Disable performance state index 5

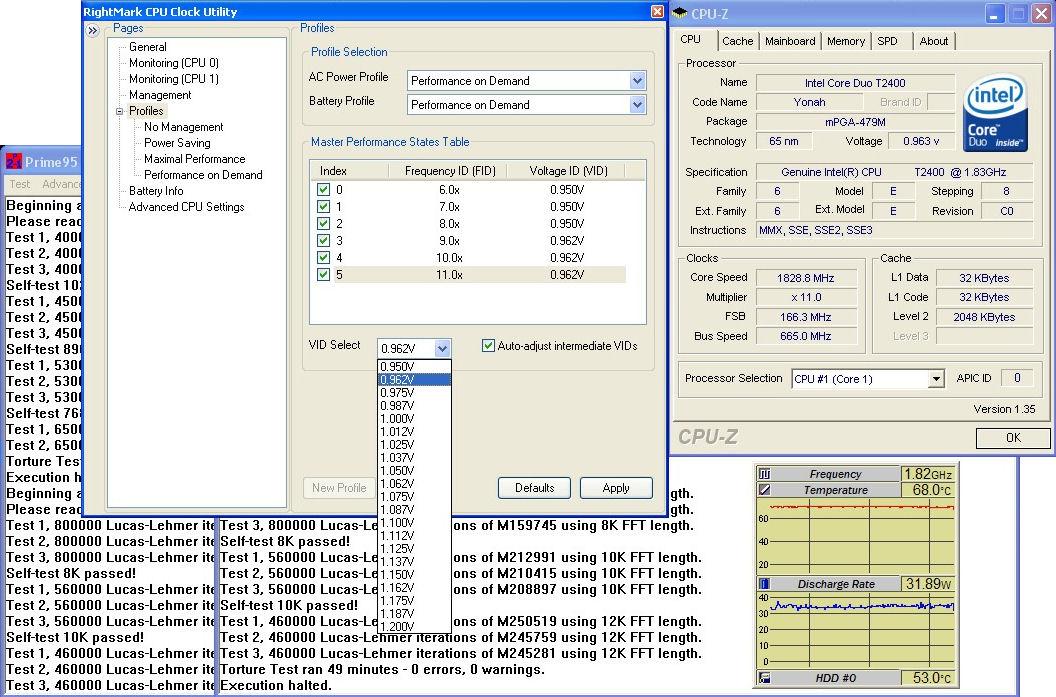click(323, 275)
